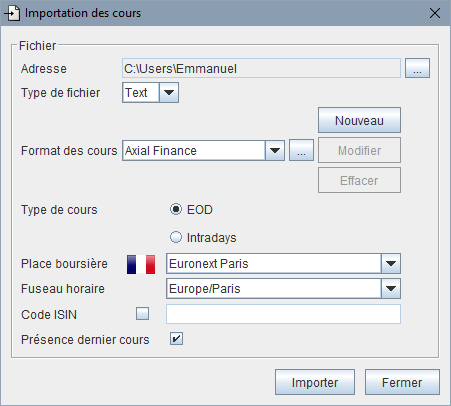Start import with the Importer button
Image resolution: width=451 pixels, height=406 pixels.
pos(315,382)
